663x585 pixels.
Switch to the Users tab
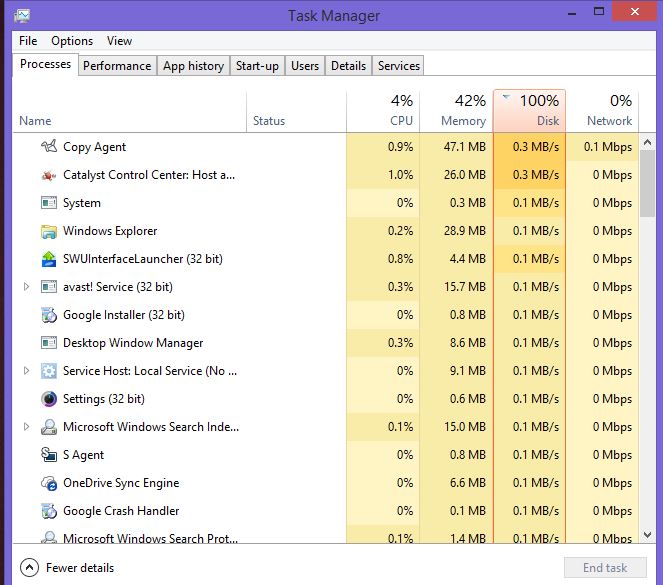[305, 66]
